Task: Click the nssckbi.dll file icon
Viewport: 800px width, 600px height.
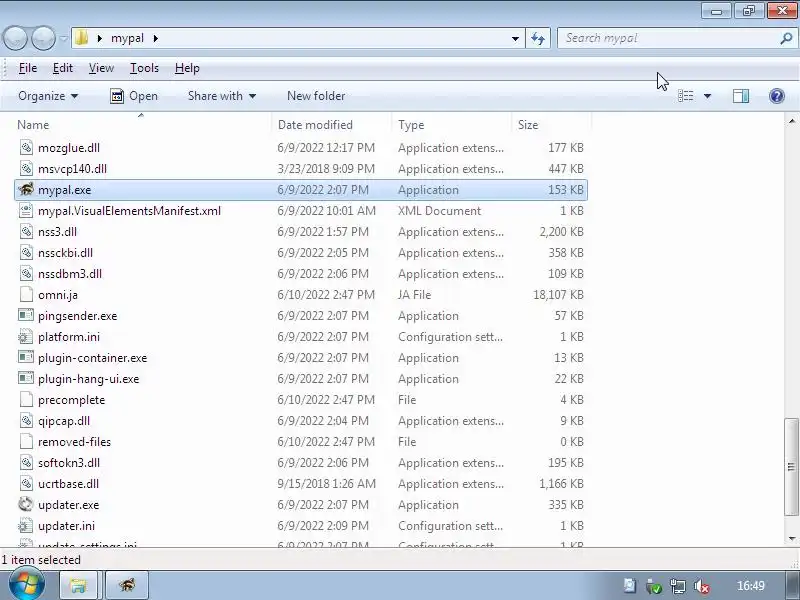Action: click(x=26, y=252)
